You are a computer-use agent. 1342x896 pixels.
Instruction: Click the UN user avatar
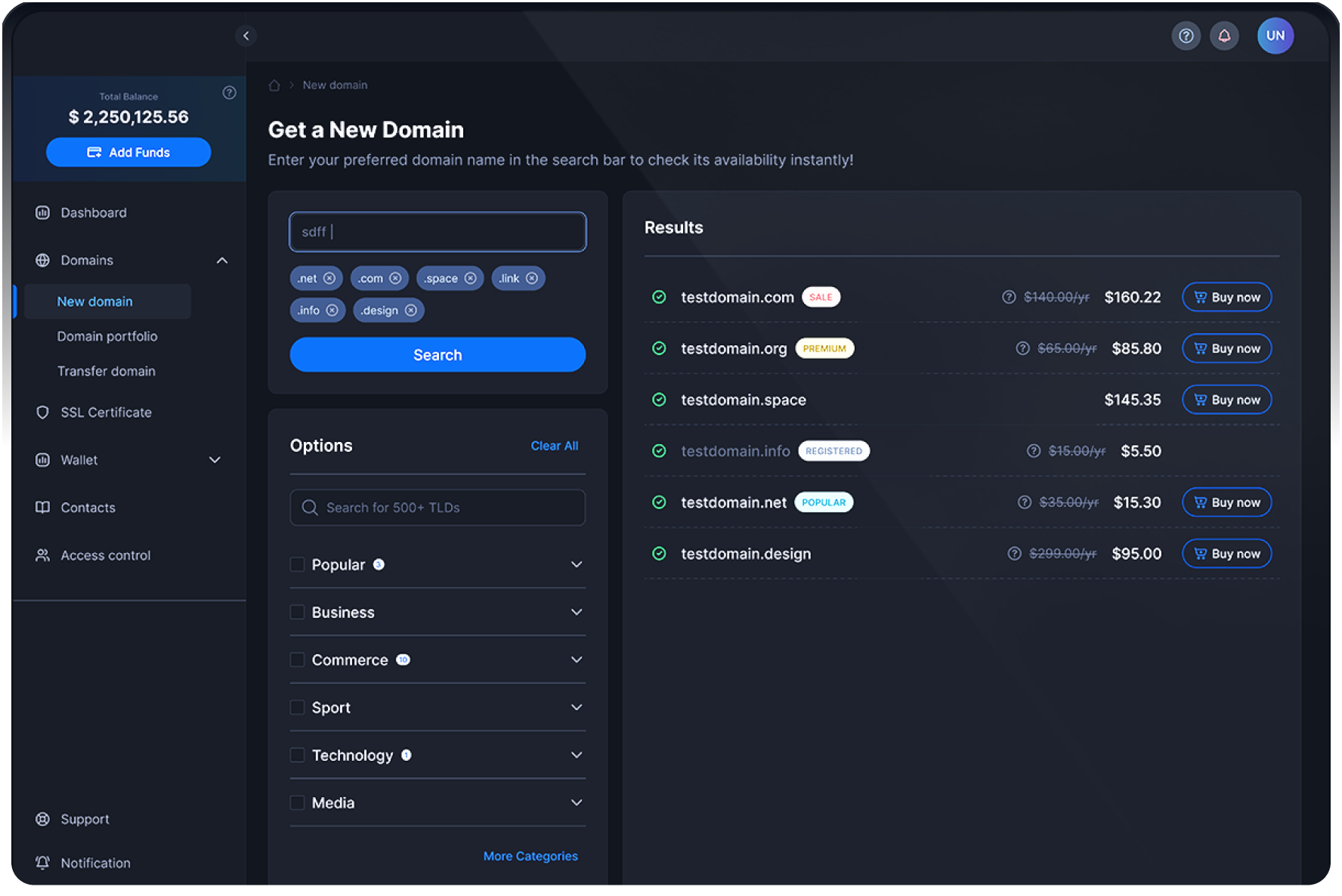(x=1276, y=36)
